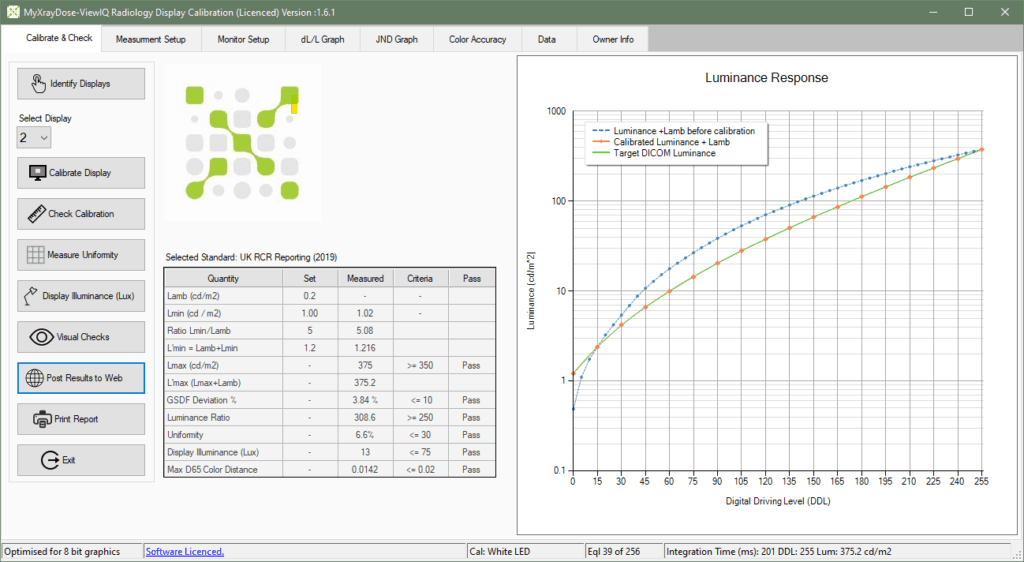Open the Select Display dropdown
The height and width of the screenshot is (562, 1024).
pos(34,138)
